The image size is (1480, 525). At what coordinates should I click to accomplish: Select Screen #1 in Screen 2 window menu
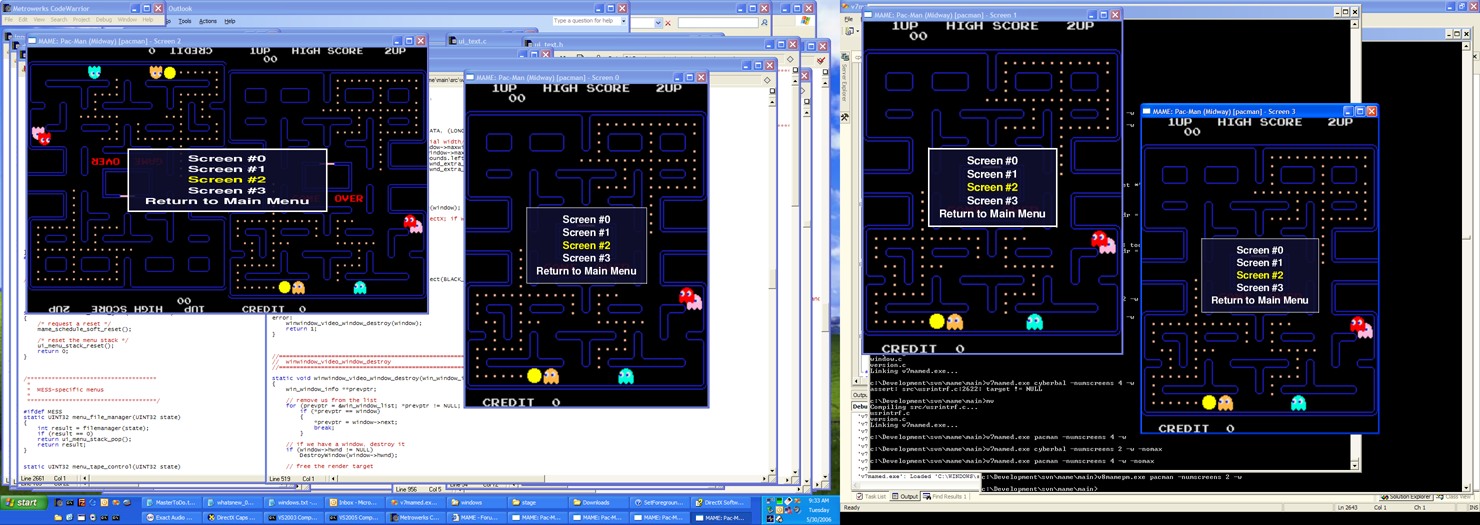[x=227, y=169]
